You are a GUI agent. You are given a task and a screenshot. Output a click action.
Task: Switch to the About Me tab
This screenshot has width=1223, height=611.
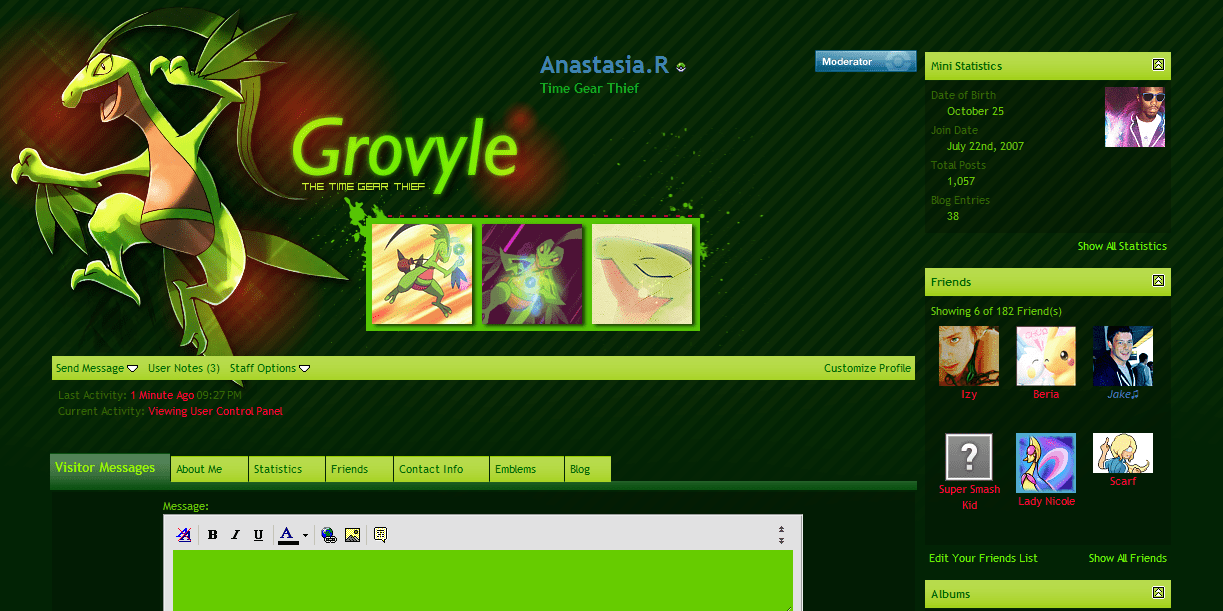tap(210, 469)
